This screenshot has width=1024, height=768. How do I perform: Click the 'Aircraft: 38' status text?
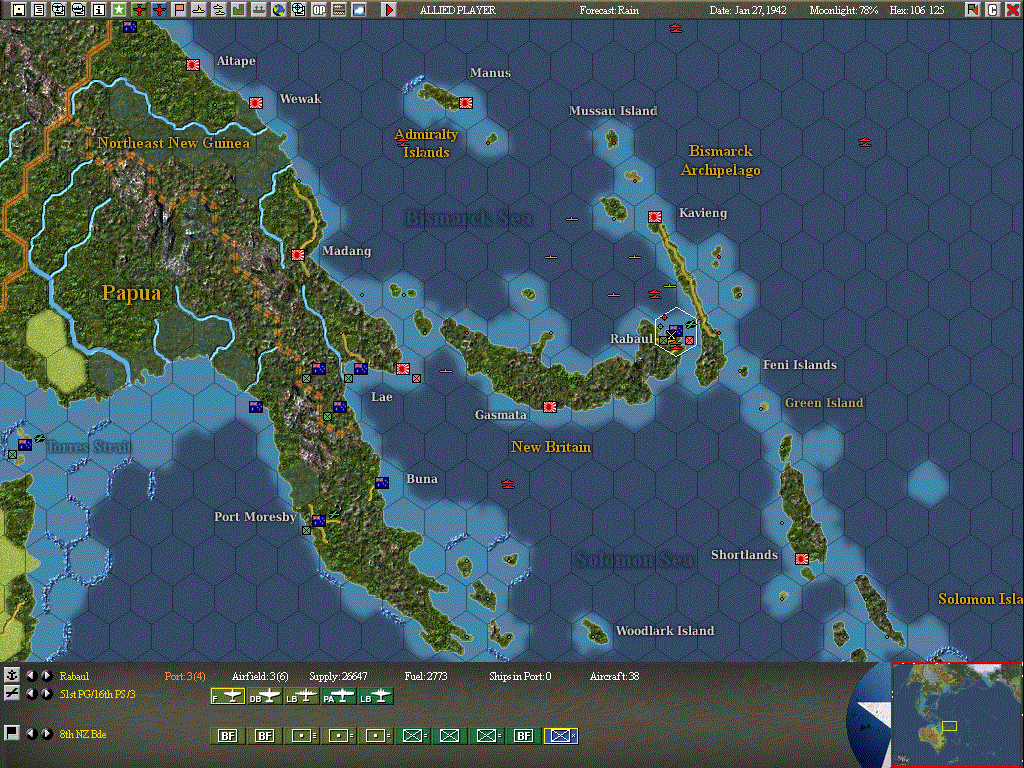pyautogui.click(x=614, y=676)
